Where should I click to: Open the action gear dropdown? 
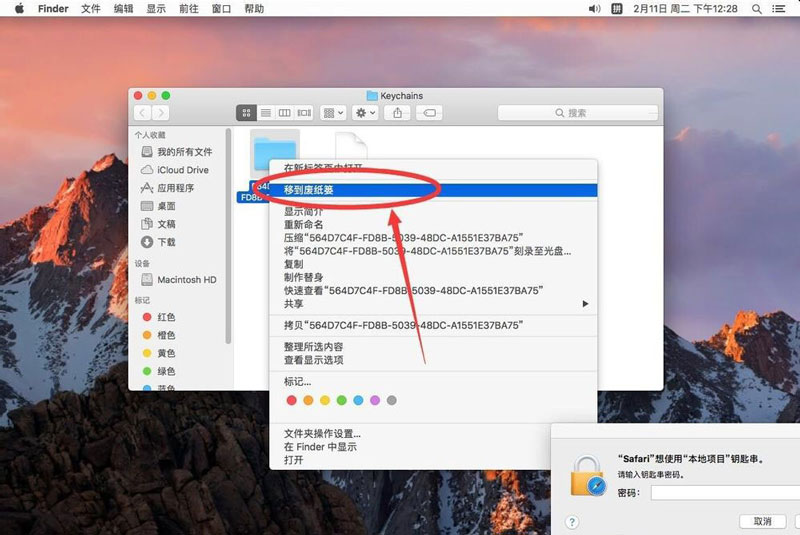coord(365,113)
